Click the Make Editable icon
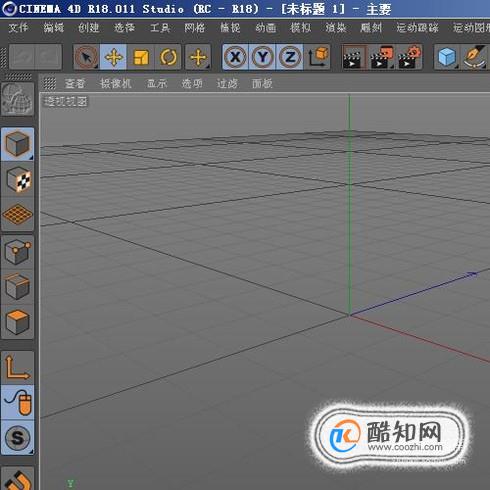Image resolution: width=490 pixels, height=490 pixels. [x=18, y=99]
